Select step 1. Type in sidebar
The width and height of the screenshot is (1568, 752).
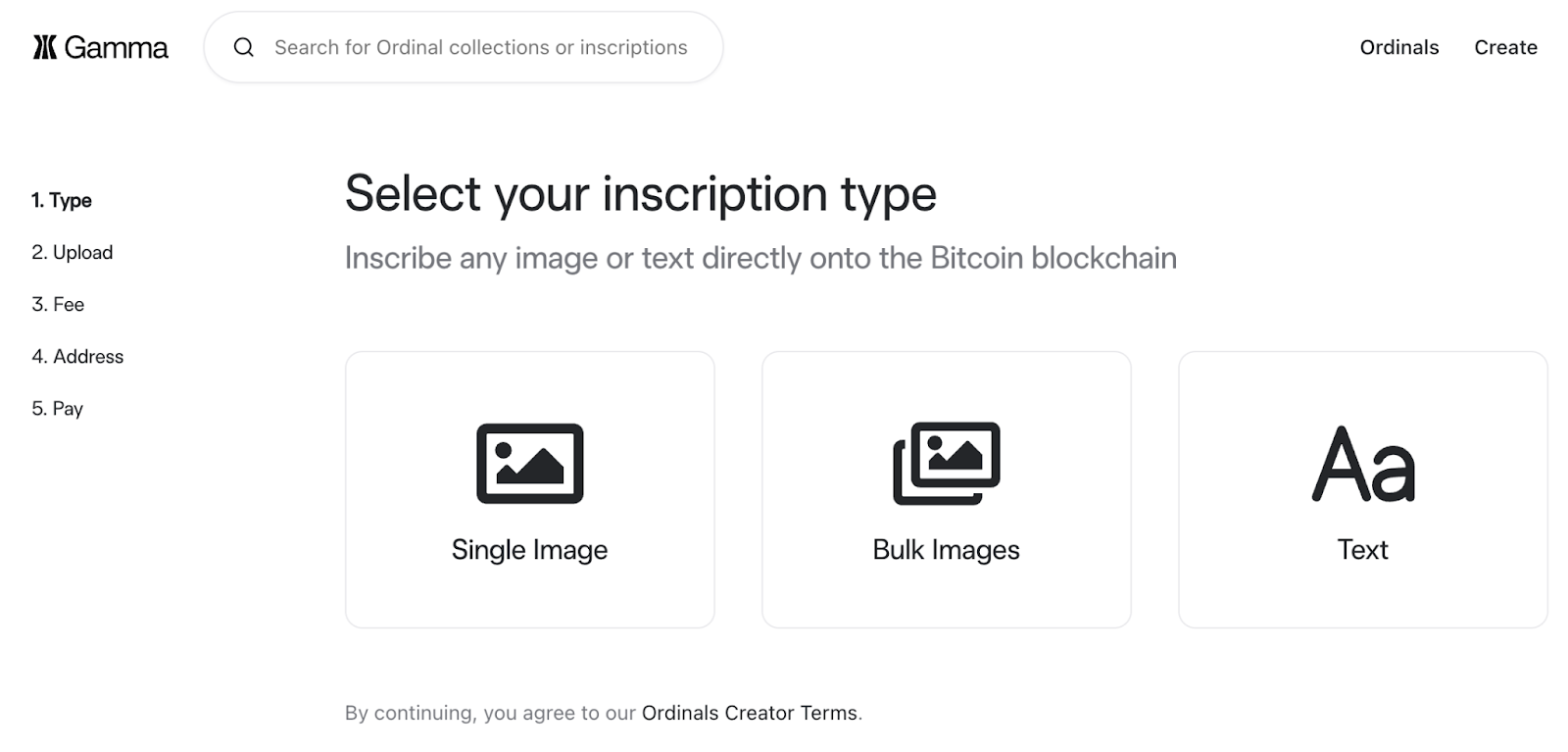(x=62, y=200)
